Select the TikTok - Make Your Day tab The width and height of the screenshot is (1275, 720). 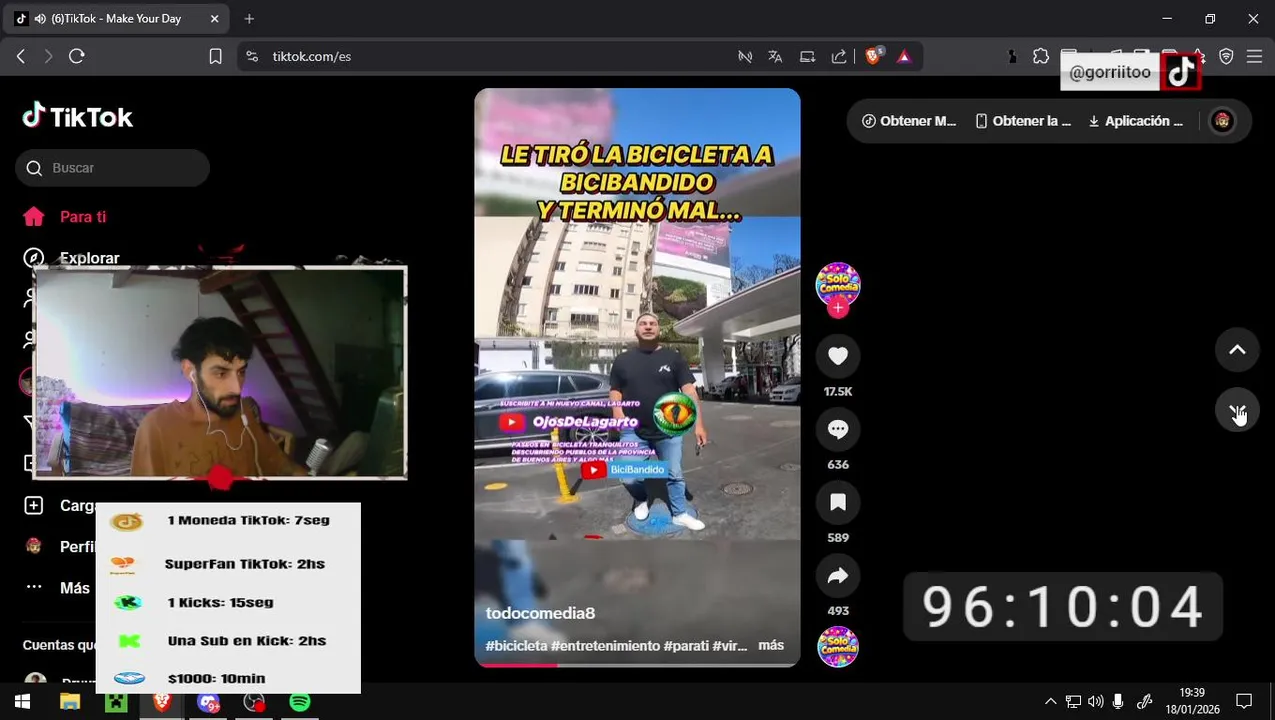(118, 18)
